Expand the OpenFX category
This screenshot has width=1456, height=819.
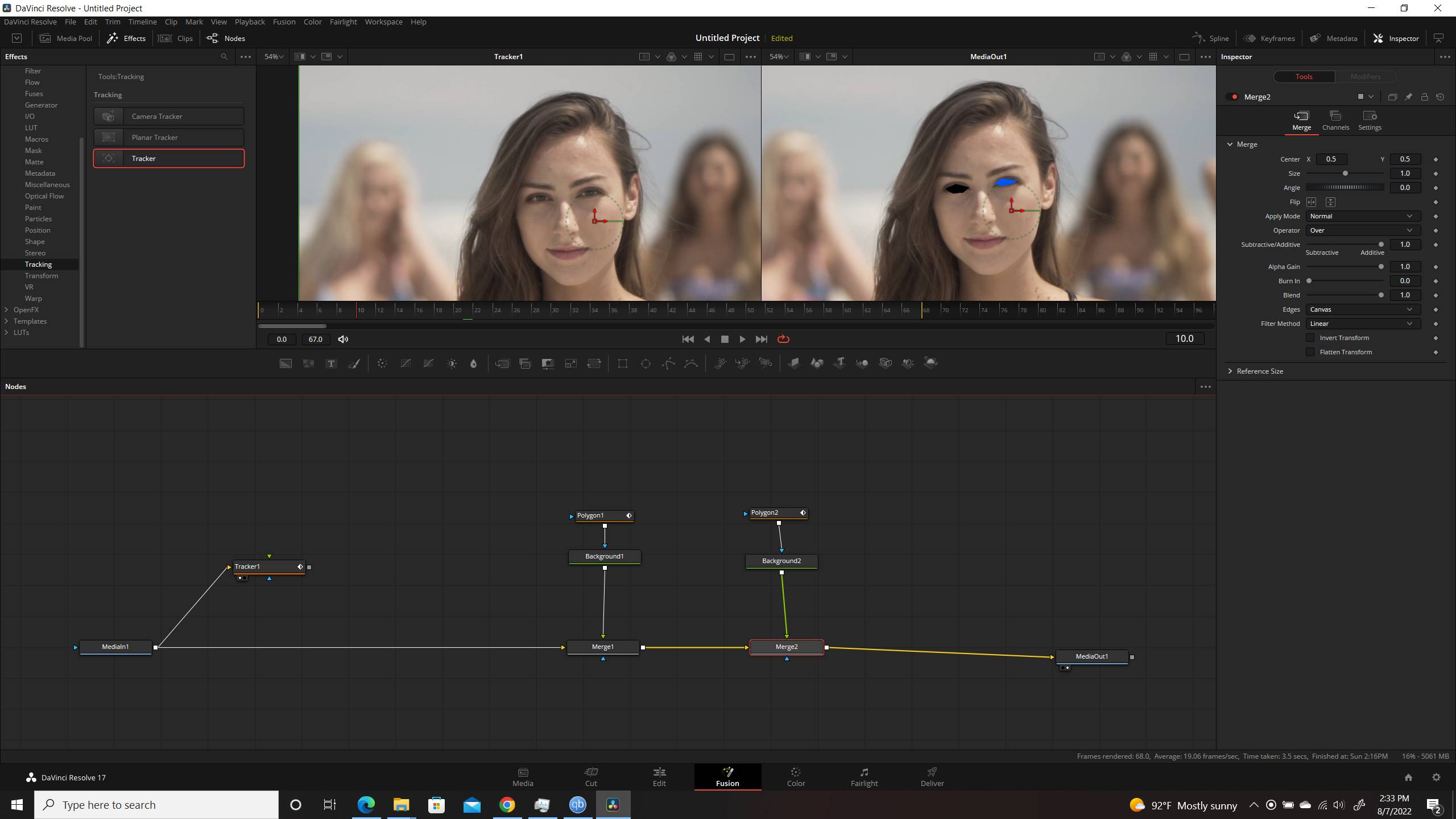pyautogui.click(x=7, y=310)
